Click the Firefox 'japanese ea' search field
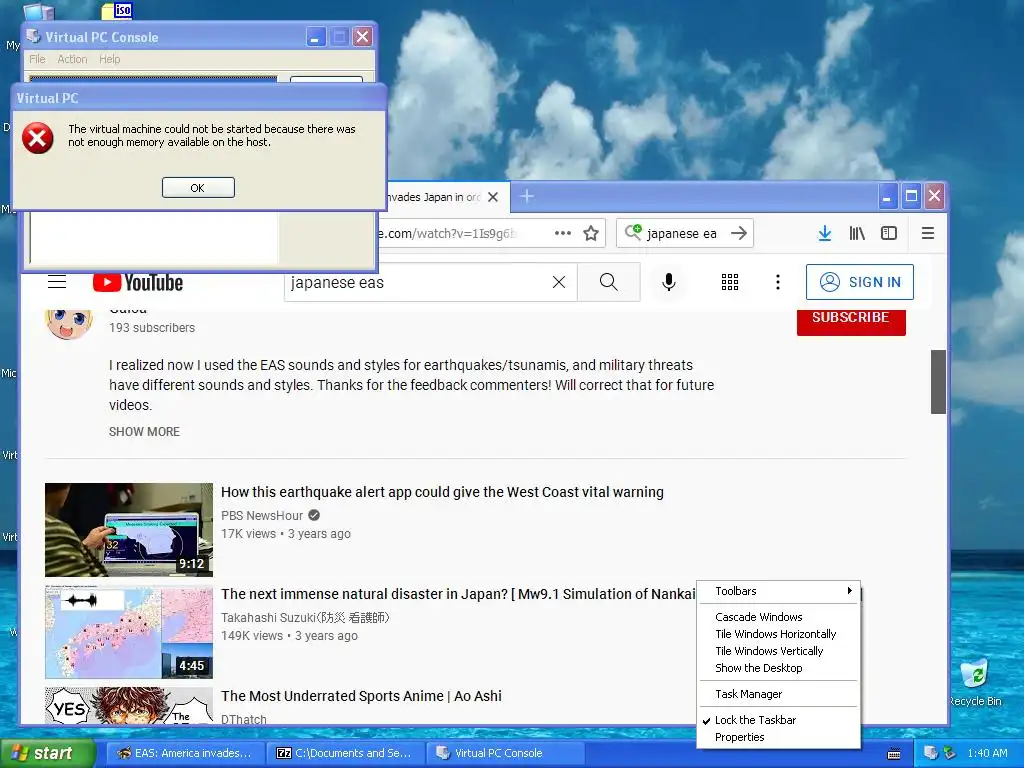1024x768 pixels. point(682,233)
